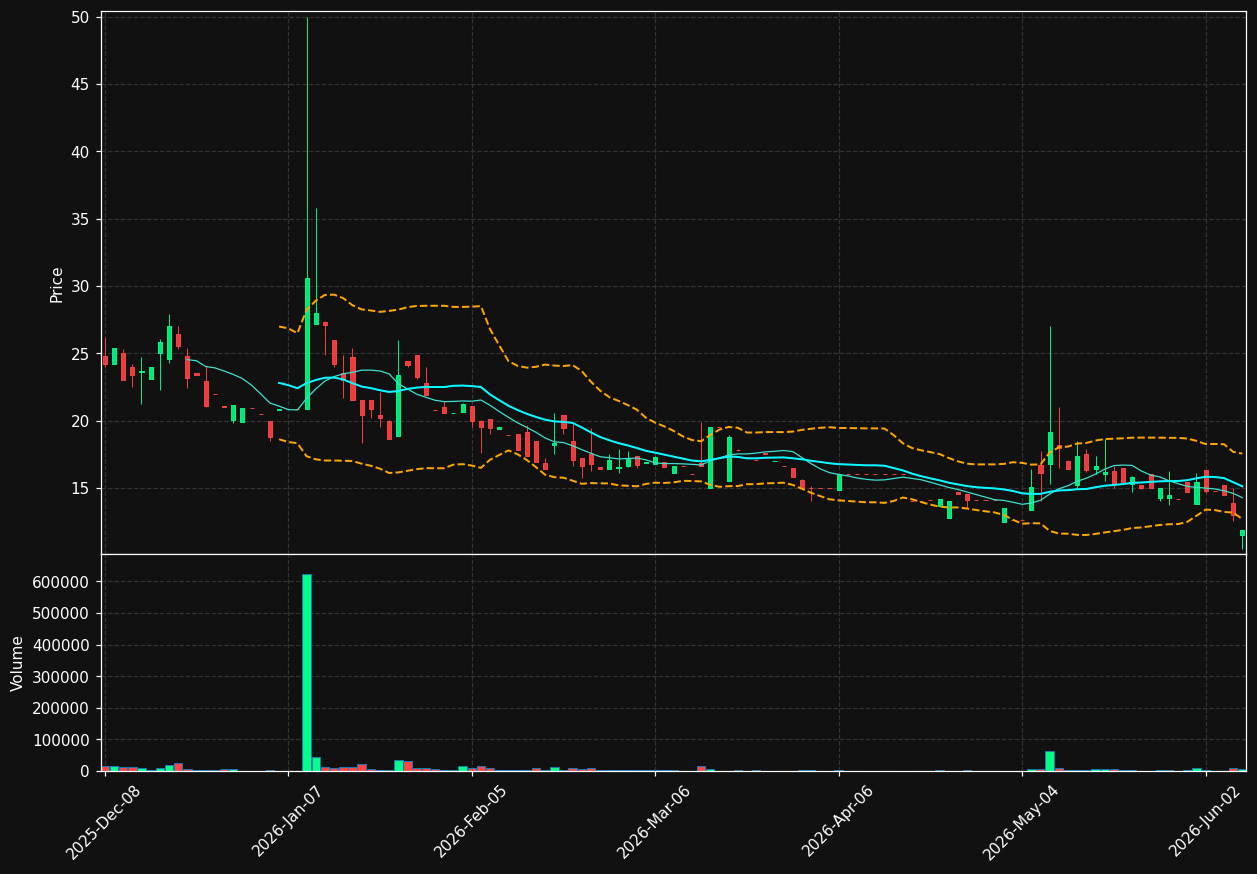The width and height of the screenshot is (1257, 874).
Task: Click the price axis value 25
Action: [80, 354]
